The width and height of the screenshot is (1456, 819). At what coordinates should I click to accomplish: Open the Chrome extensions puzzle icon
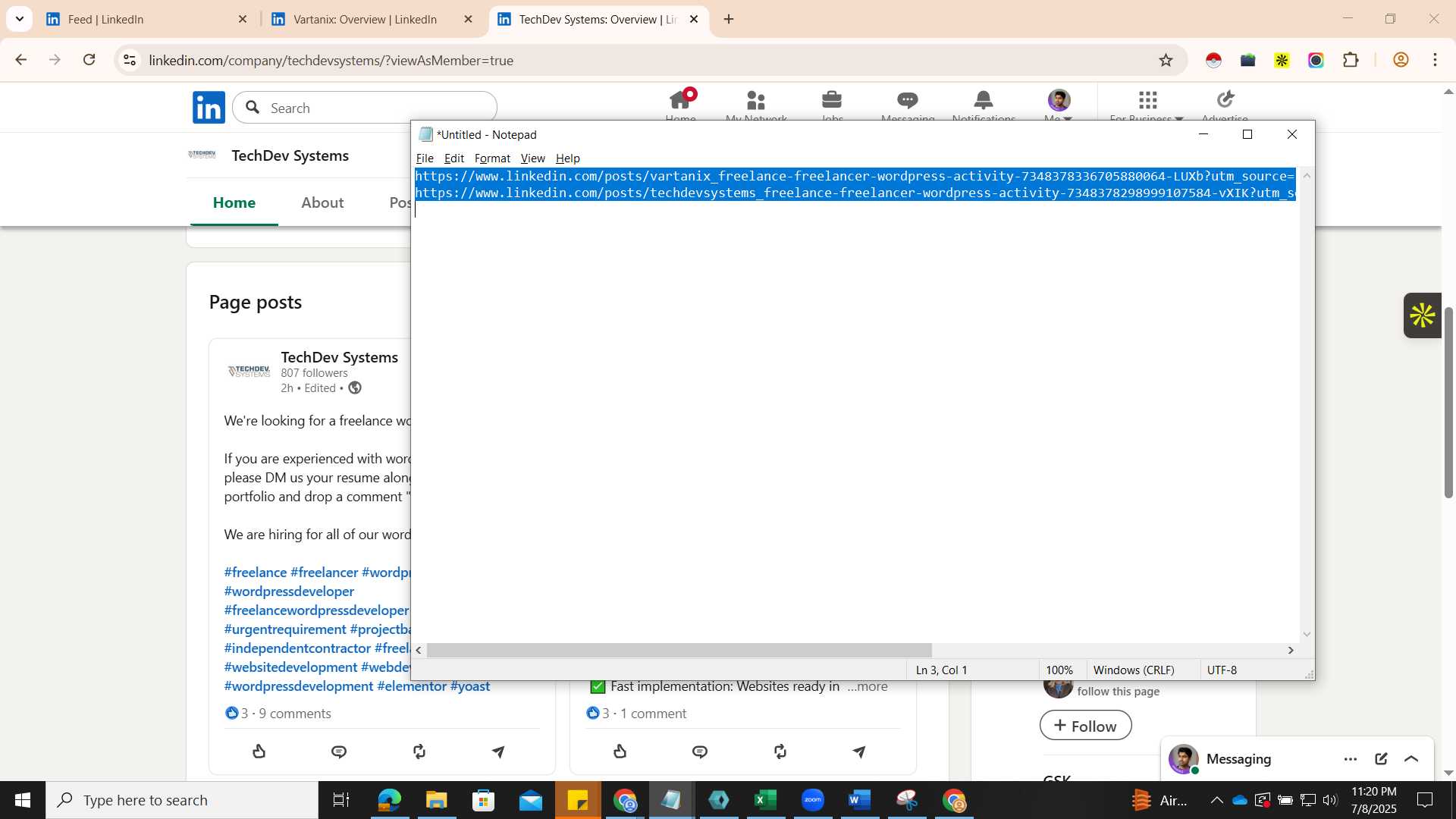(1351, 60)
